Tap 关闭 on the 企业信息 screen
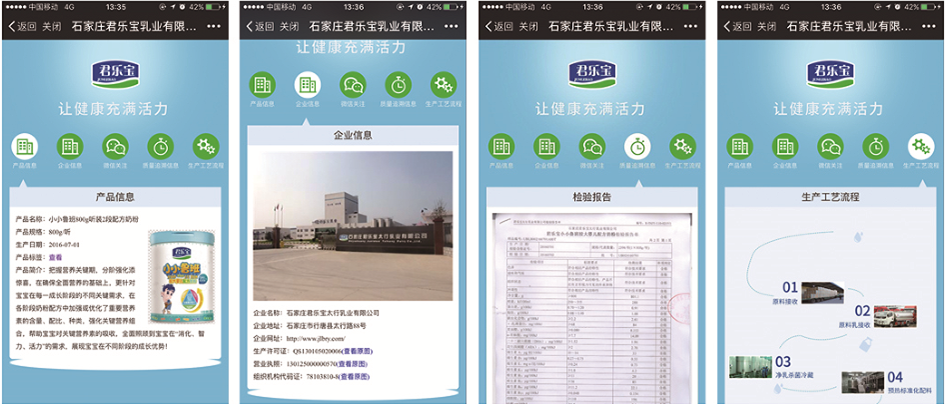Viewport: 946px width, 404px height. (289, 27)
